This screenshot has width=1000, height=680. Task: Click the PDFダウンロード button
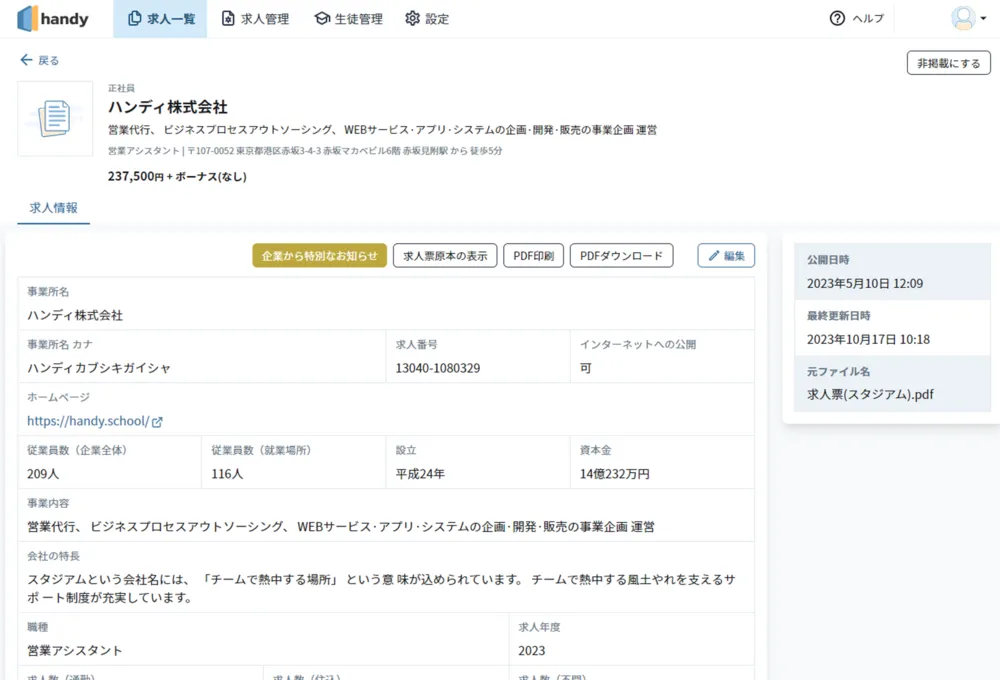tap(621, 256)
